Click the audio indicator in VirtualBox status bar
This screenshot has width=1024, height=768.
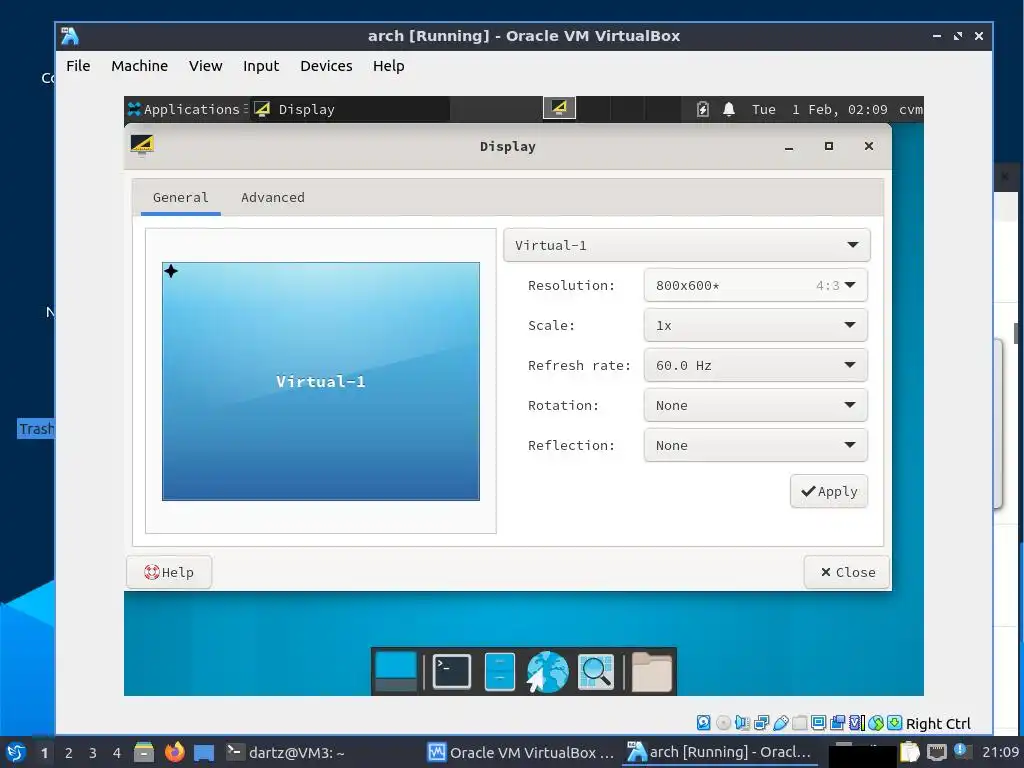coord(743,722)
